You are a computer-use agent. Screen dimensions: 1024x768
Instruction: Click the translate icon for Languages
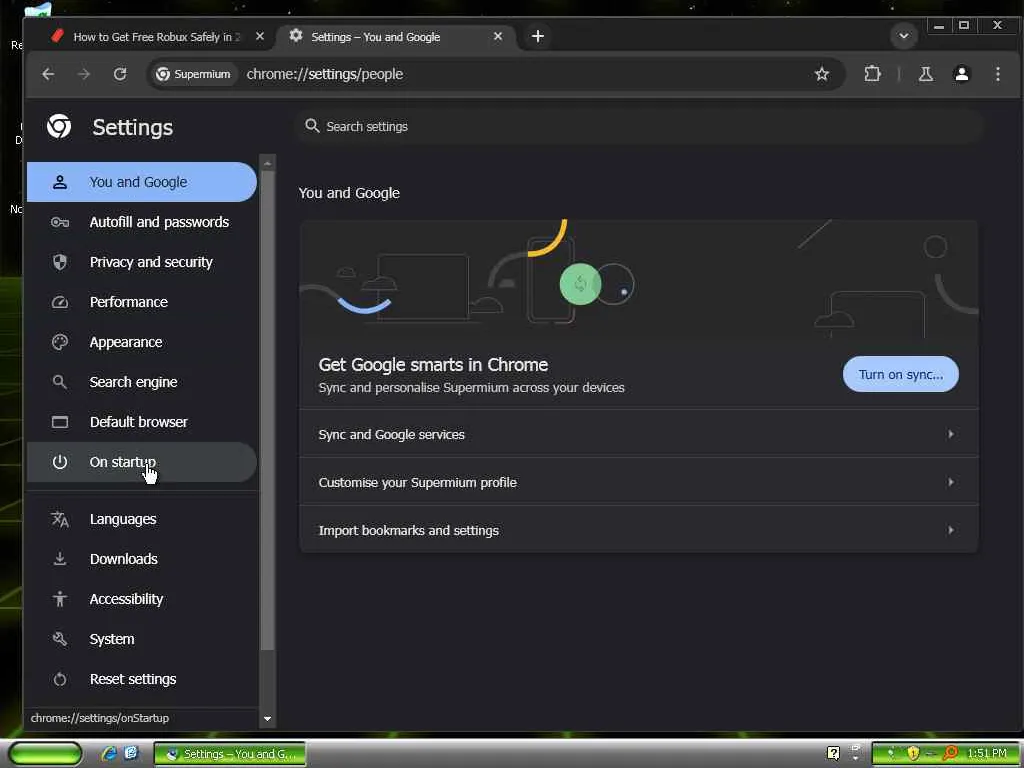[x=59, y=519]
